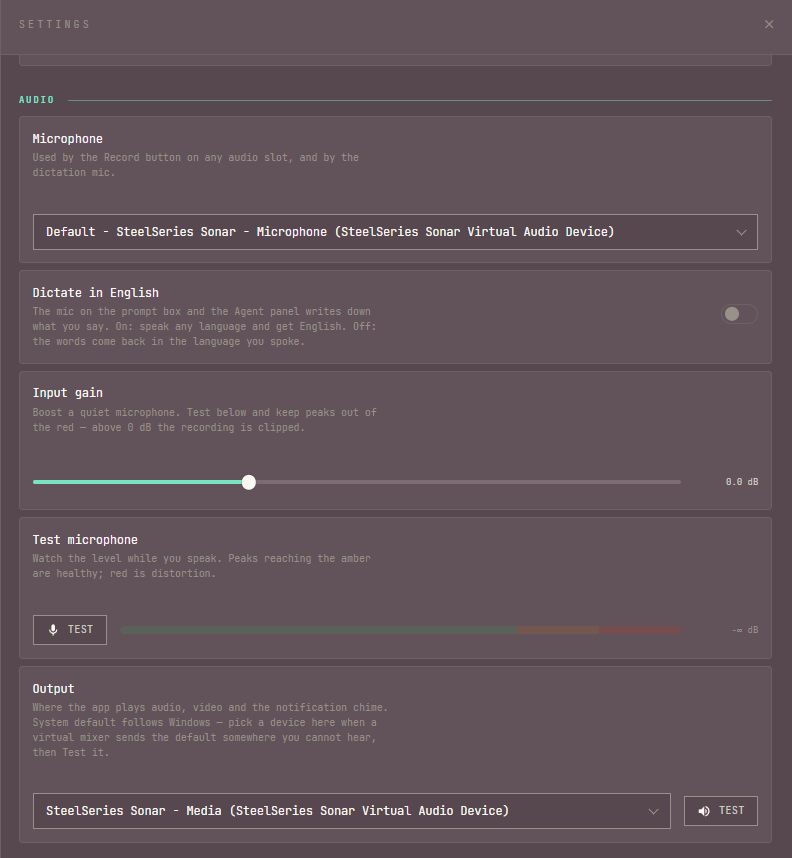792x858 pixels.
Task: Close the Settings dialog
Action: tap(768, 24)
